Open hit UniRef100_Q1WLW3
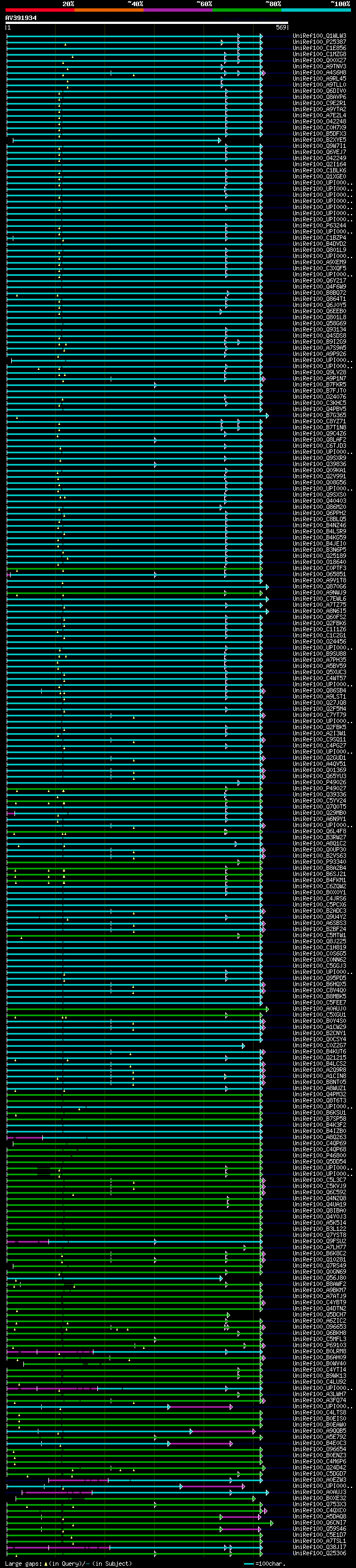This screenshot has height=1568, width=356. point(319,36)
